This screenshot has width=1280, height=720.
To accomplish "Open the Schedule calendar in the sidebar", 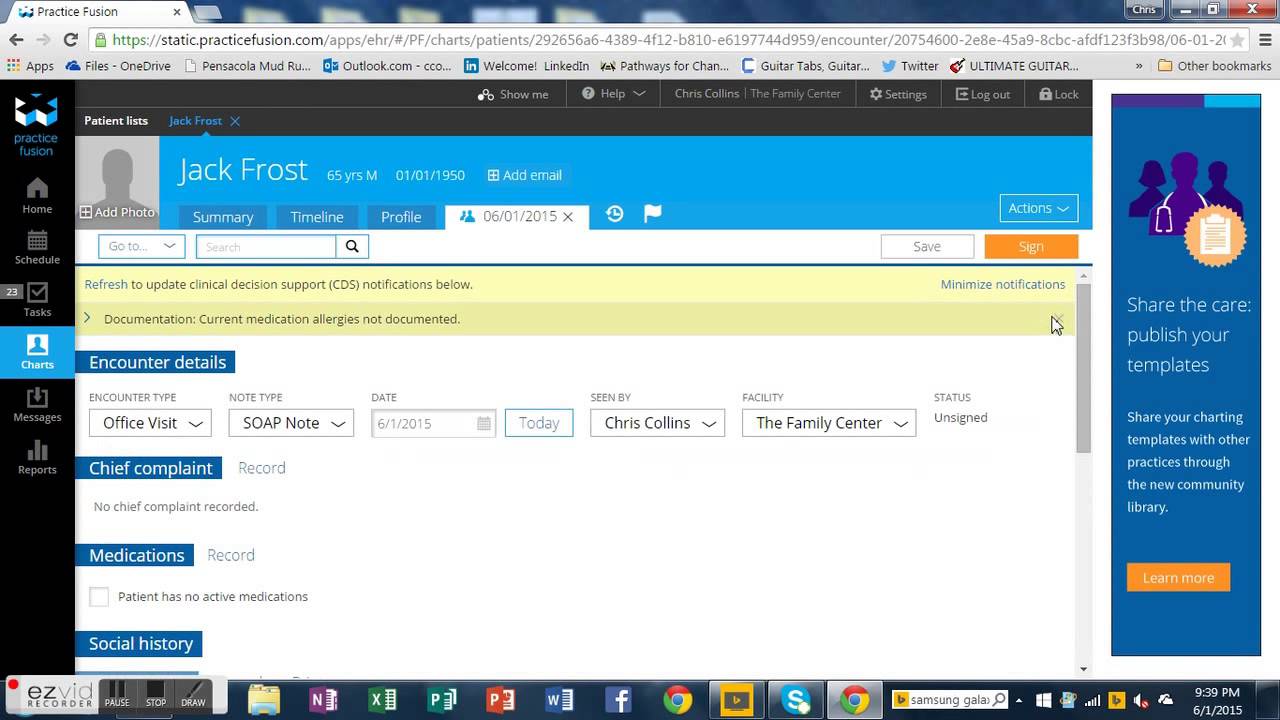I will tap(37, 247).
